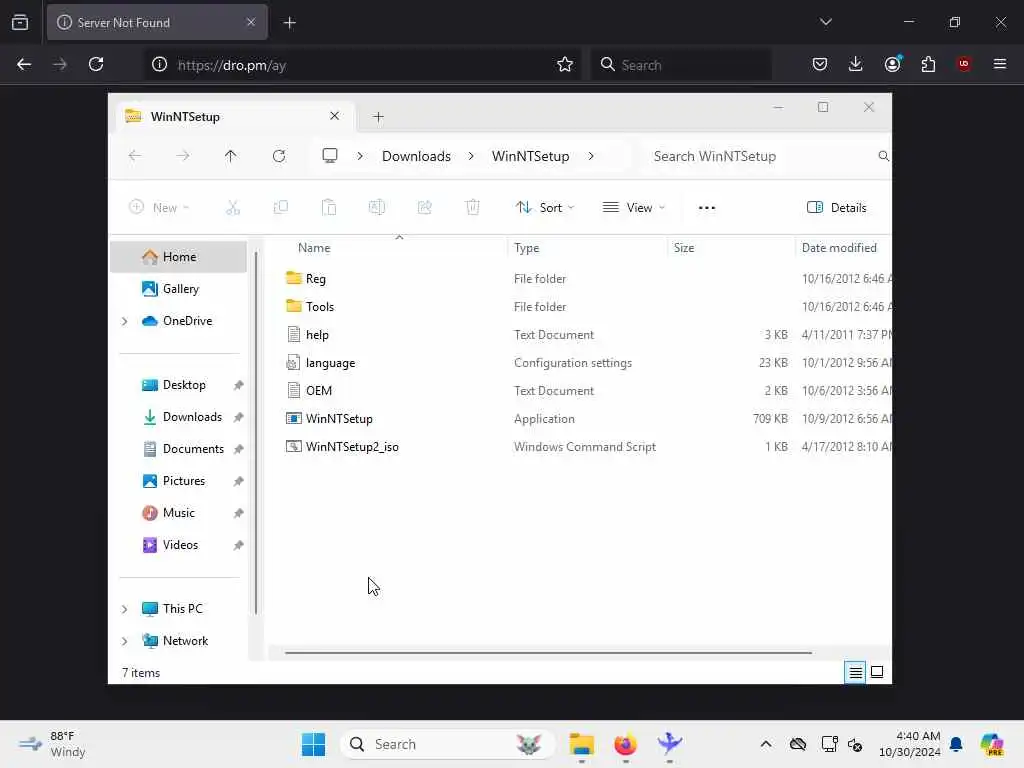The width and height of the screenshot is (1024, 768).
Task: Open the Firefox Pocket save icon
Action: (820, 64)
